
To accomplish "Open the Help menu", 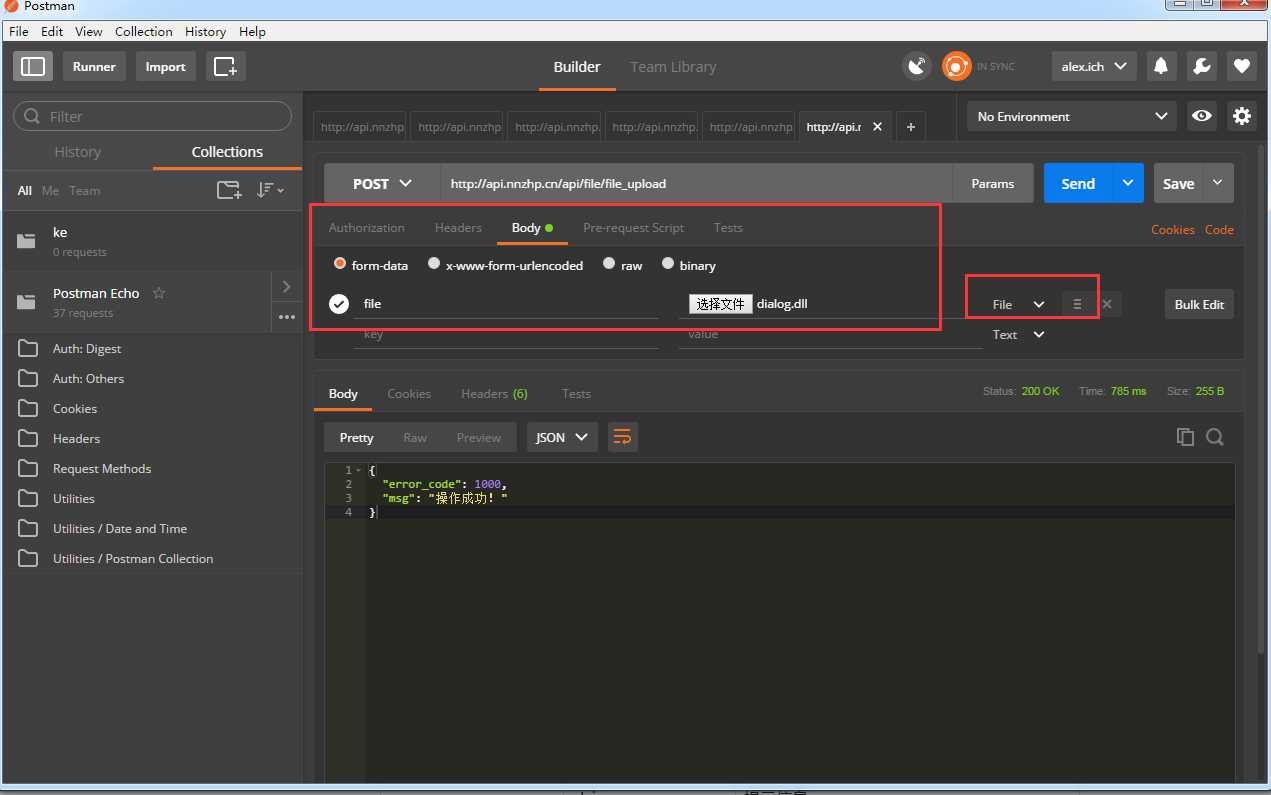I will [x=252, y=31].
